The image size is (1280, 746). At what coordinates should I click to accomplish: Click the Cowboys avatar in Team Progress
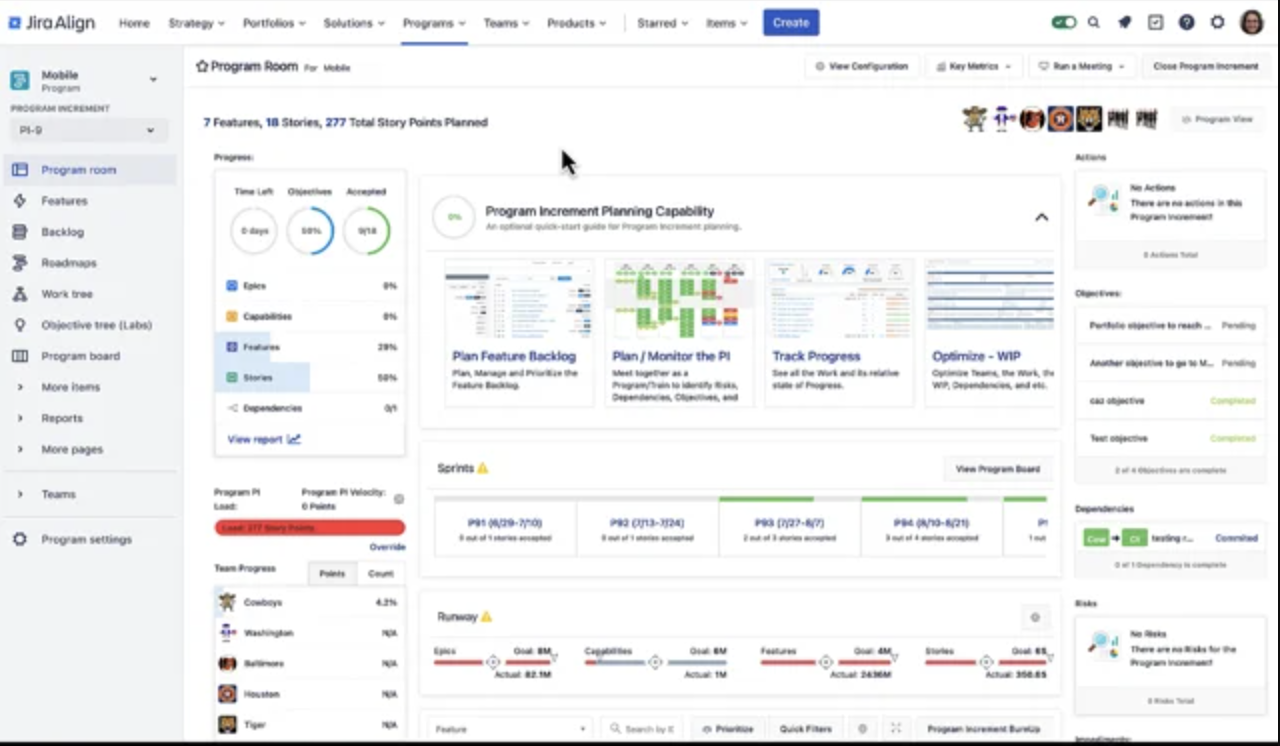[x=227, y=602]
